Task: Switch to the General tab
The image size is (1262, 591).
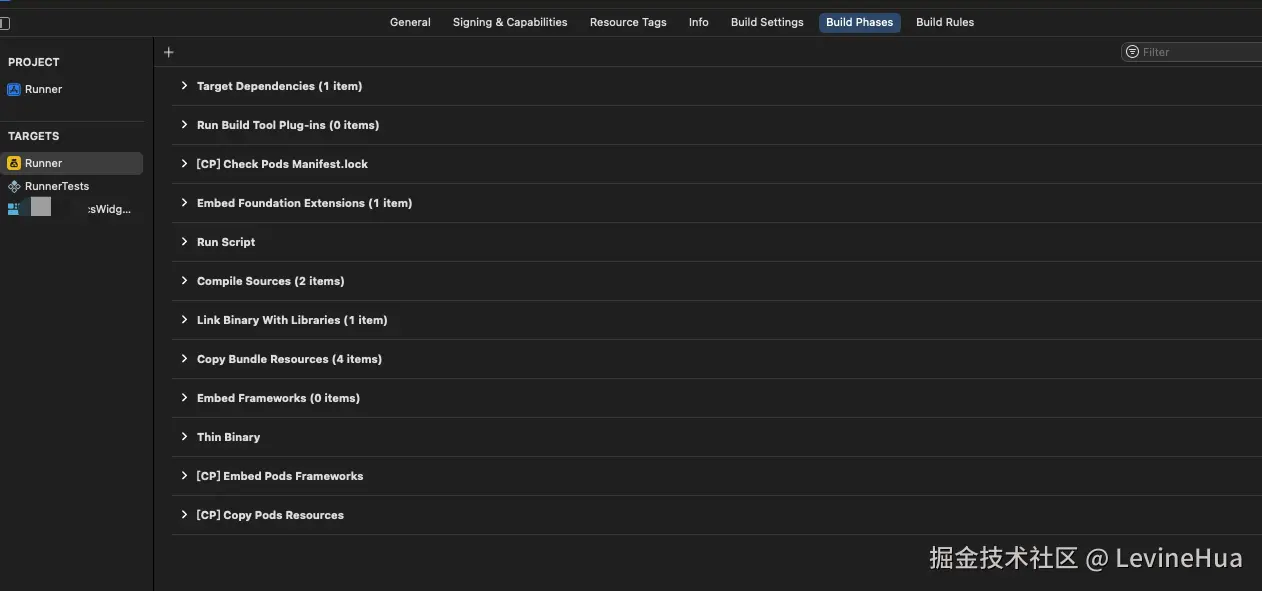Action: coord(410,22)
